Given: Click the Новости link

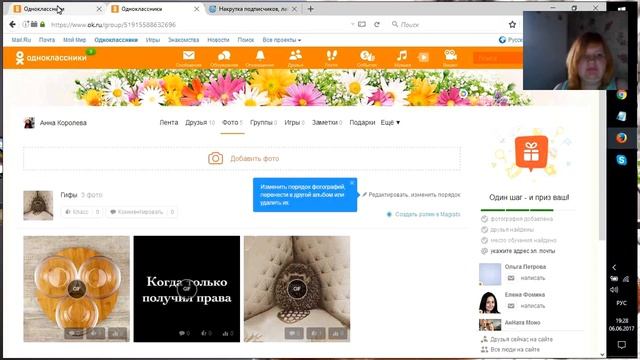Looking at the screenshot, I should tap(218, 40).
